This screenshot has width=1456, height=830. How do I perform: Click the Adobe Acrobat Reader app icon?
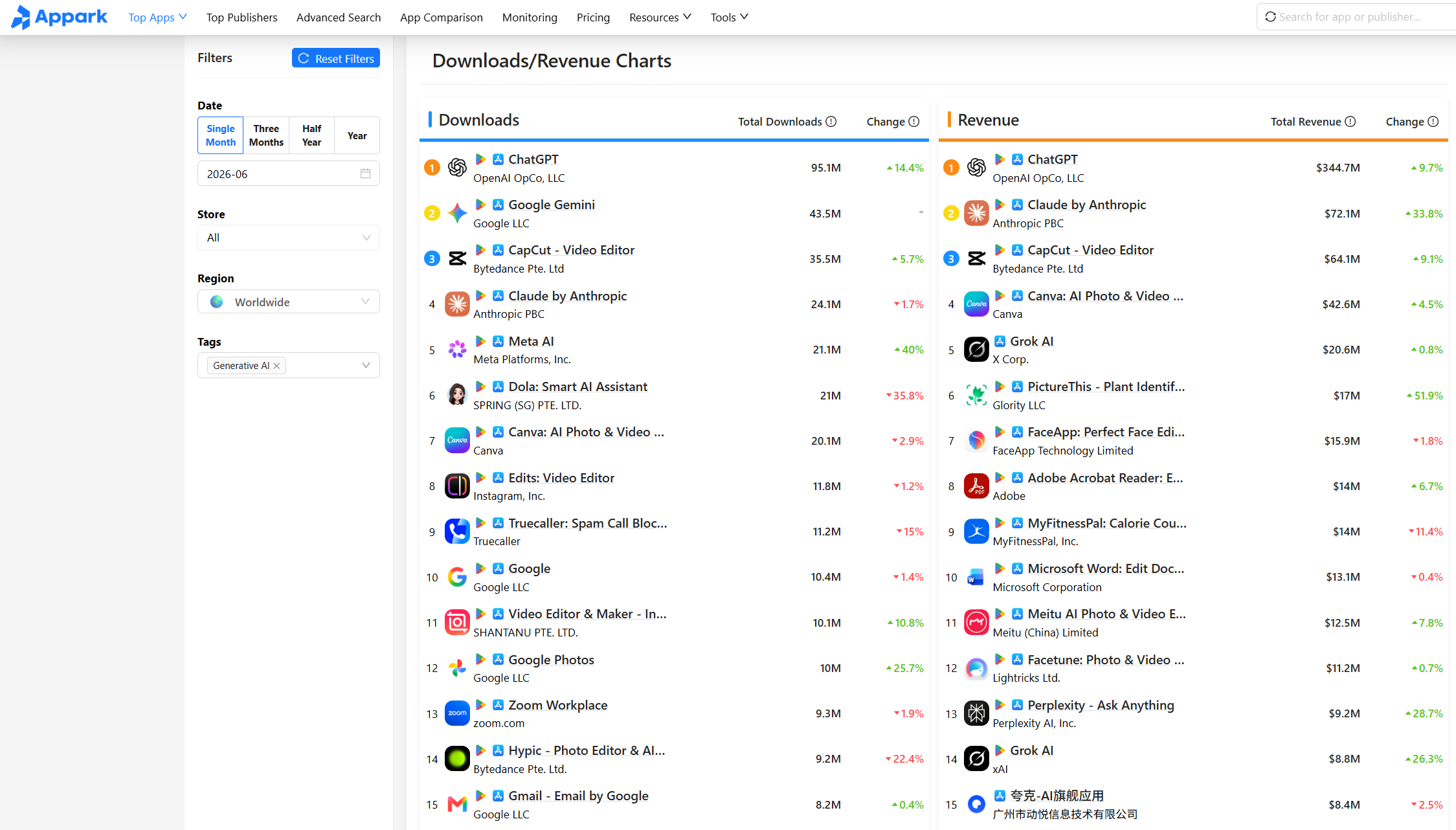[976, 486]
